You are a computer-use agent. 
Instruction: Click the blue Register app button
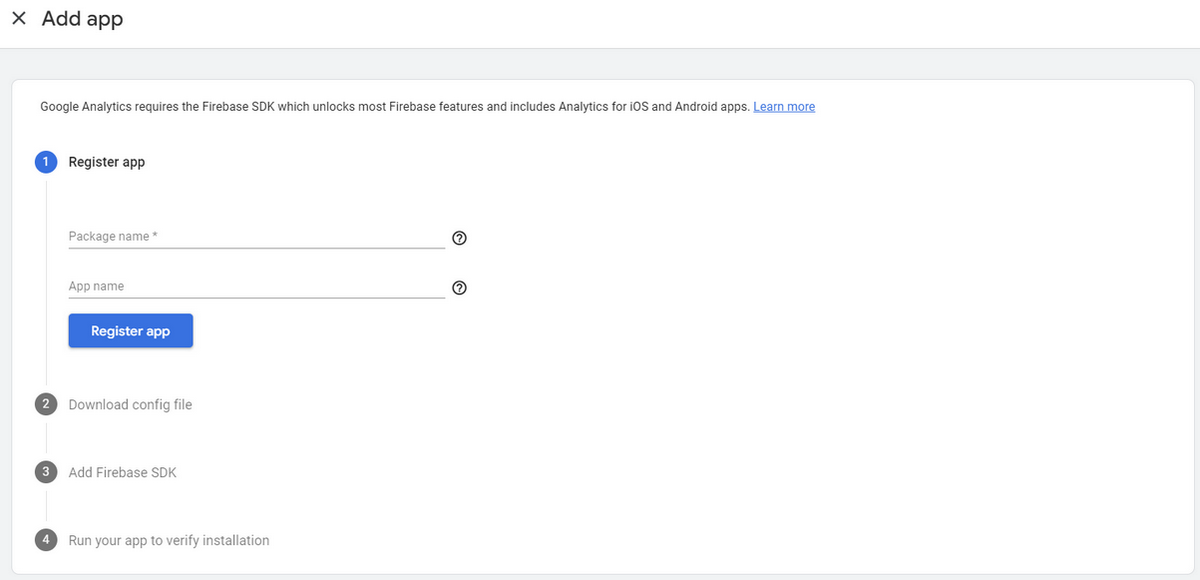coord(131,331)
